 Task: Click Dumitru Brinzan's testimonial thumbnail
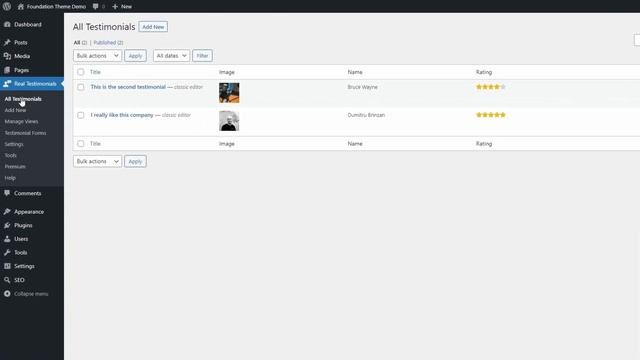coord(229,121)
